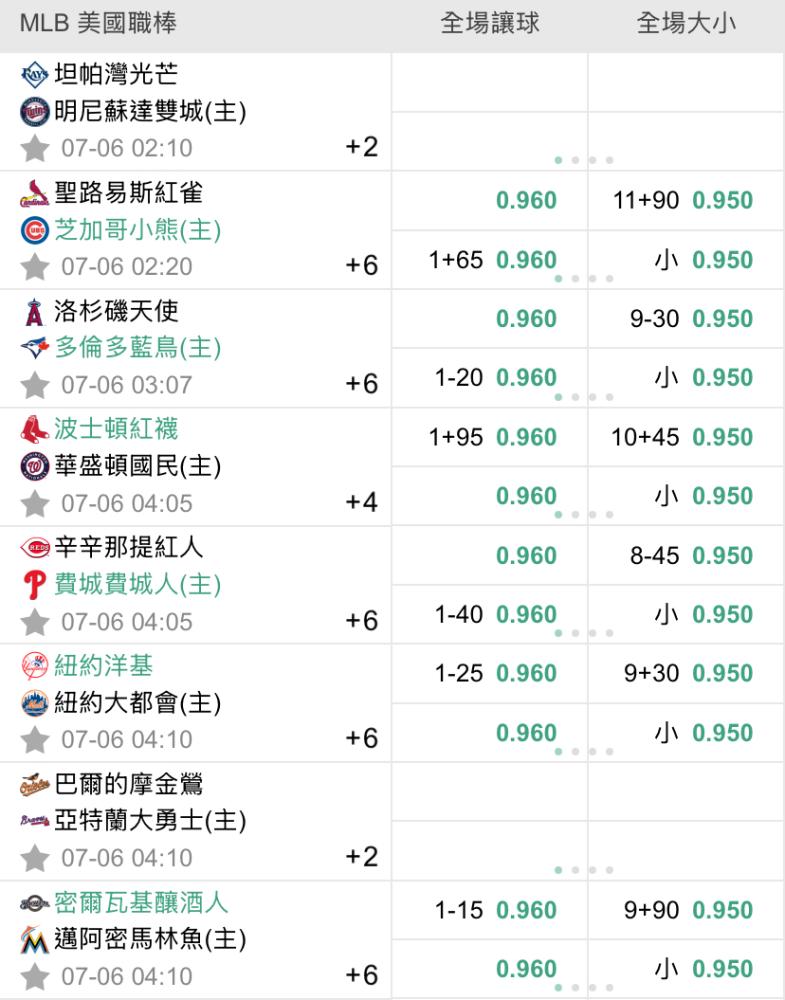Expand +4 more bets for Red Sox game

361,502
